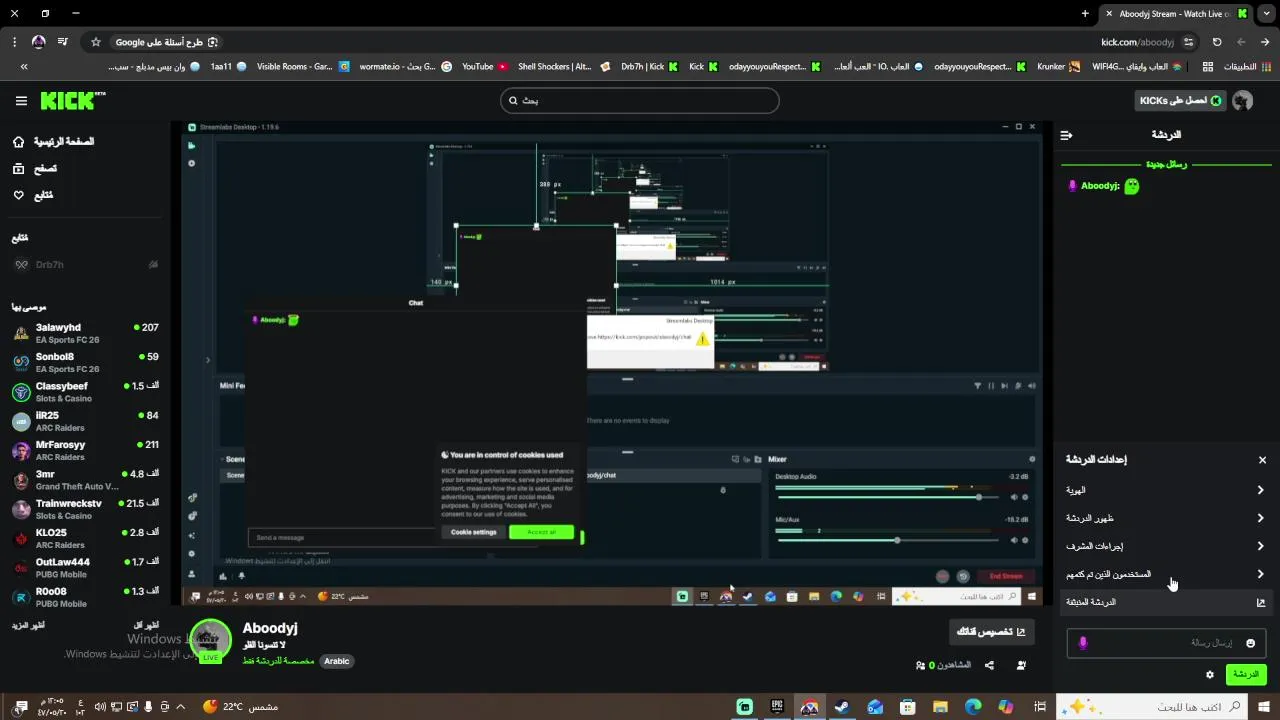The image size is (1280, 720).
Task: Open recommended channel Sonbol8
Action: (85, 362)
